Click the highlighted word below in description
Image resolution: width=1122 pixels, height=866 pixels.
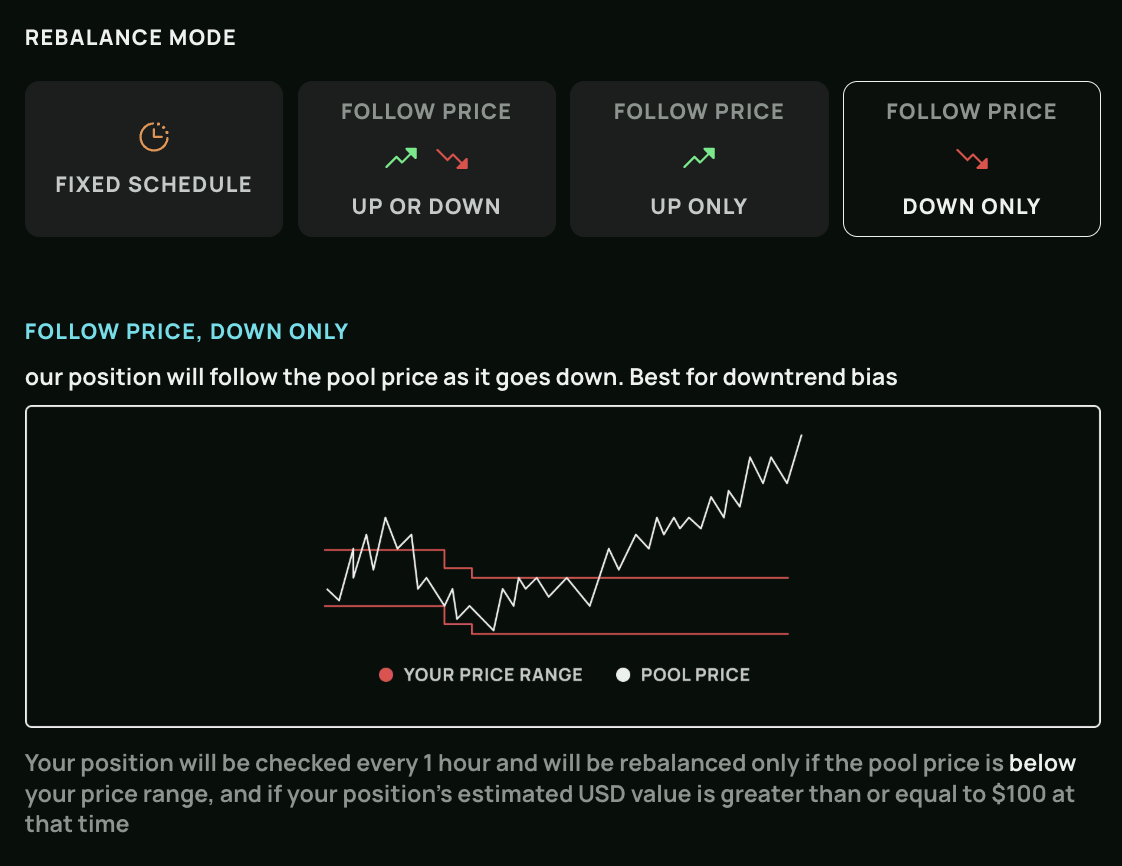coord(1042,764)
